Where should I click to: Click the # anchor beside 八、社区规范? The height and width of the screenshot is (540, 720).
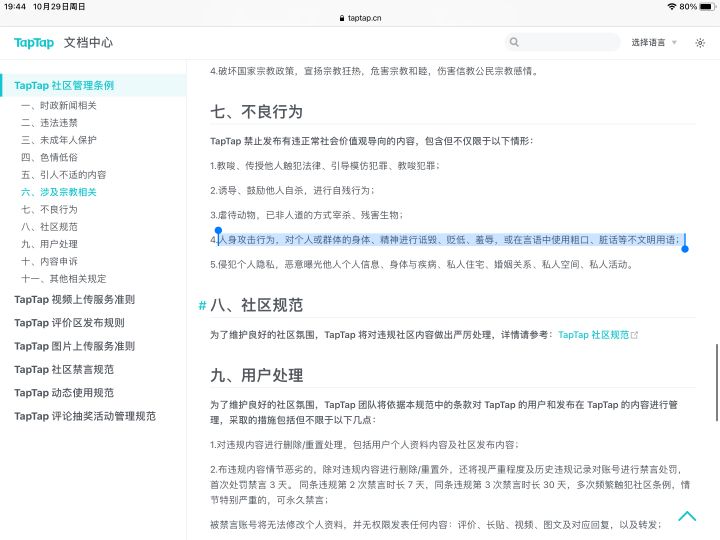[x=202, y=305]
